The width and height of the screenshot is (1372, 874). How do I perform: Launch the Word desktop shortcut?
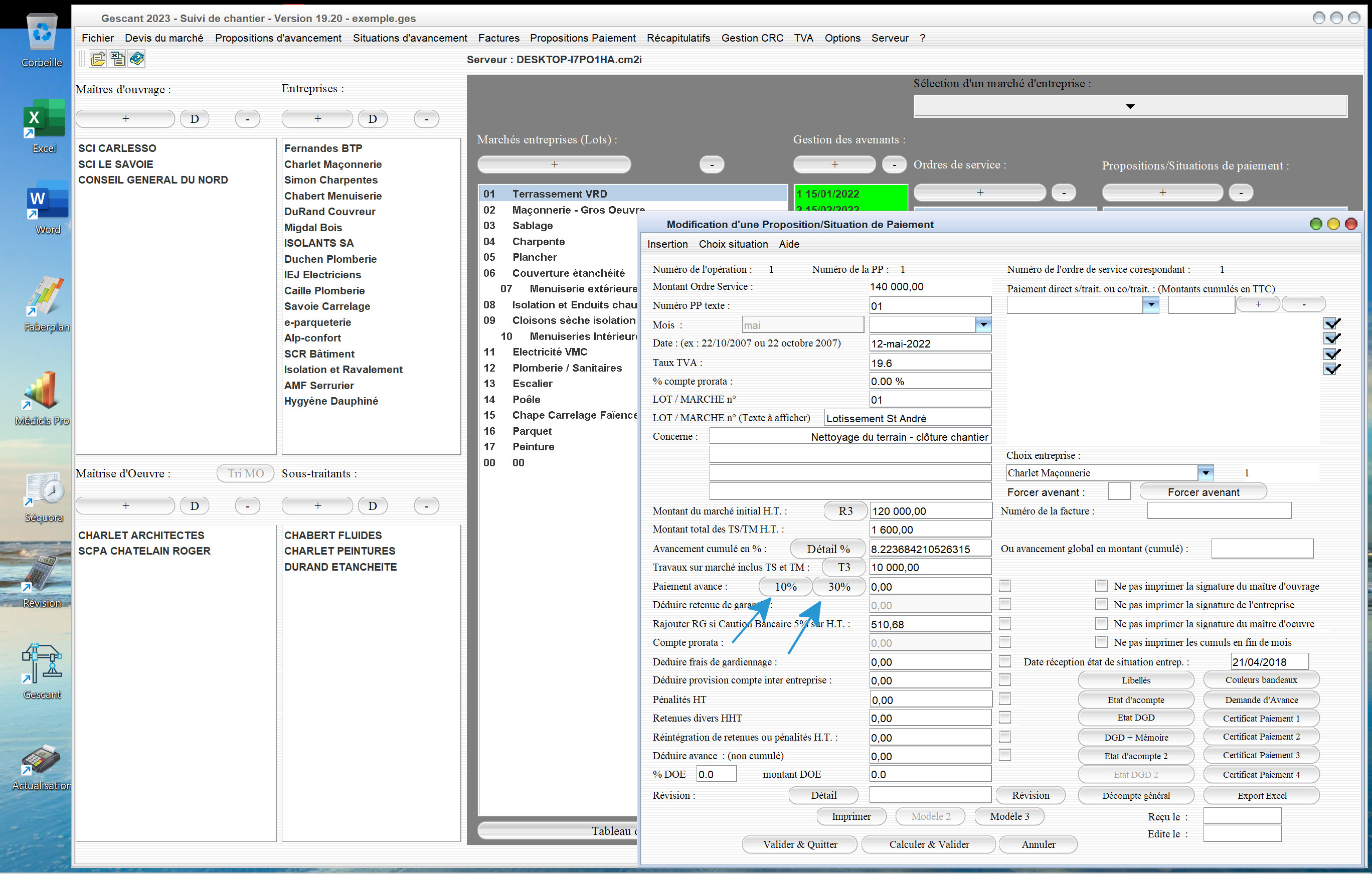click(47, 208)
